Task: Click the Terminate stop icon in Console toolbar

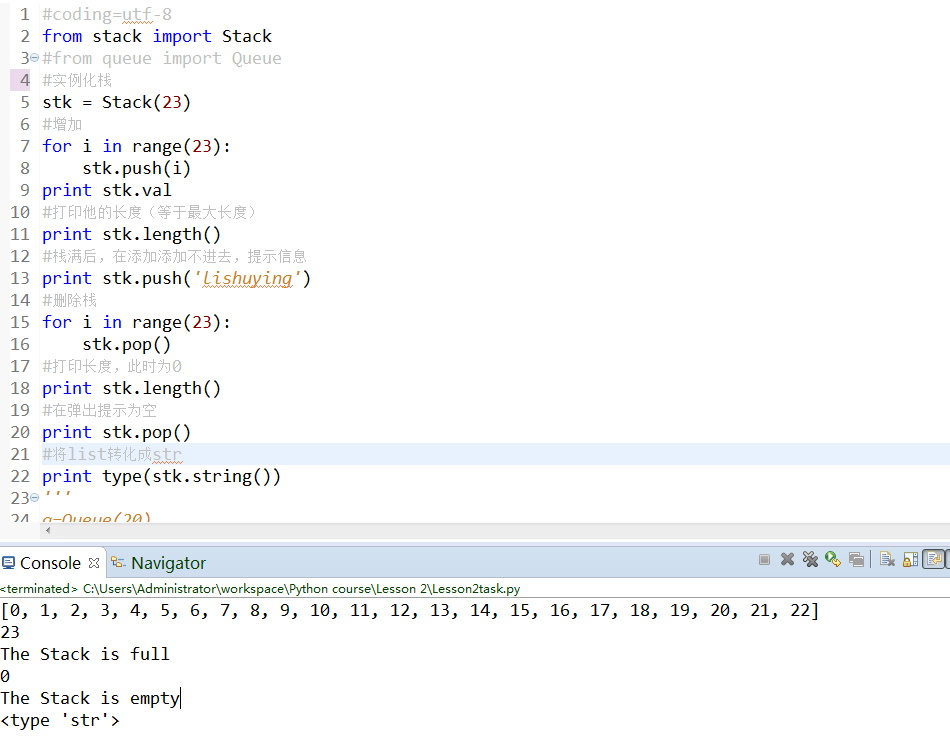Action: tap(764, 560)
